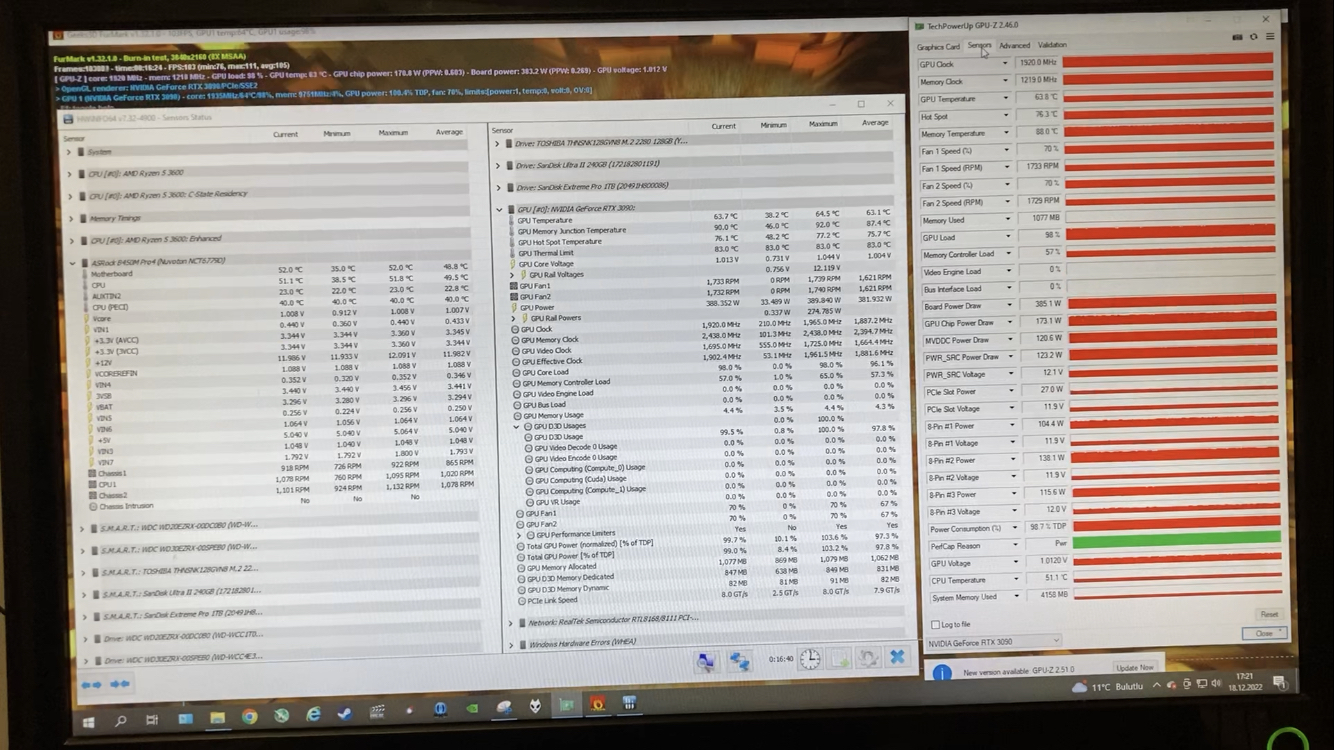Image resolution: width=1334 pixels, height=750 pixels.
Task: Click GPU-Z screenshot camera icon
Action: pos(1237,37)
